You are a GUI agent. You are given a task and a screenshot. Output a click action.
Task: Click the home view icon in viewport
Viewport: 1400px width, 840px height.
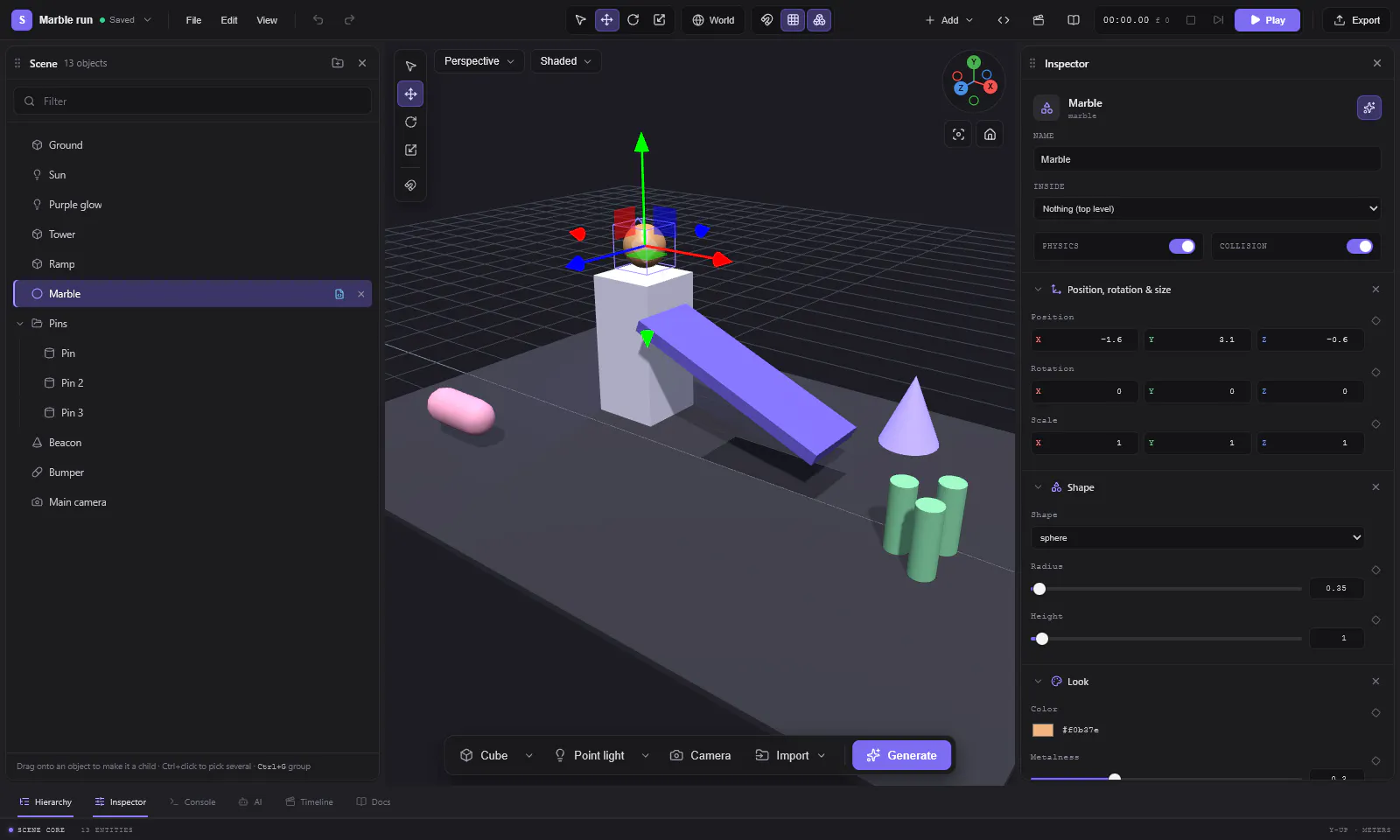click(990, 134)
